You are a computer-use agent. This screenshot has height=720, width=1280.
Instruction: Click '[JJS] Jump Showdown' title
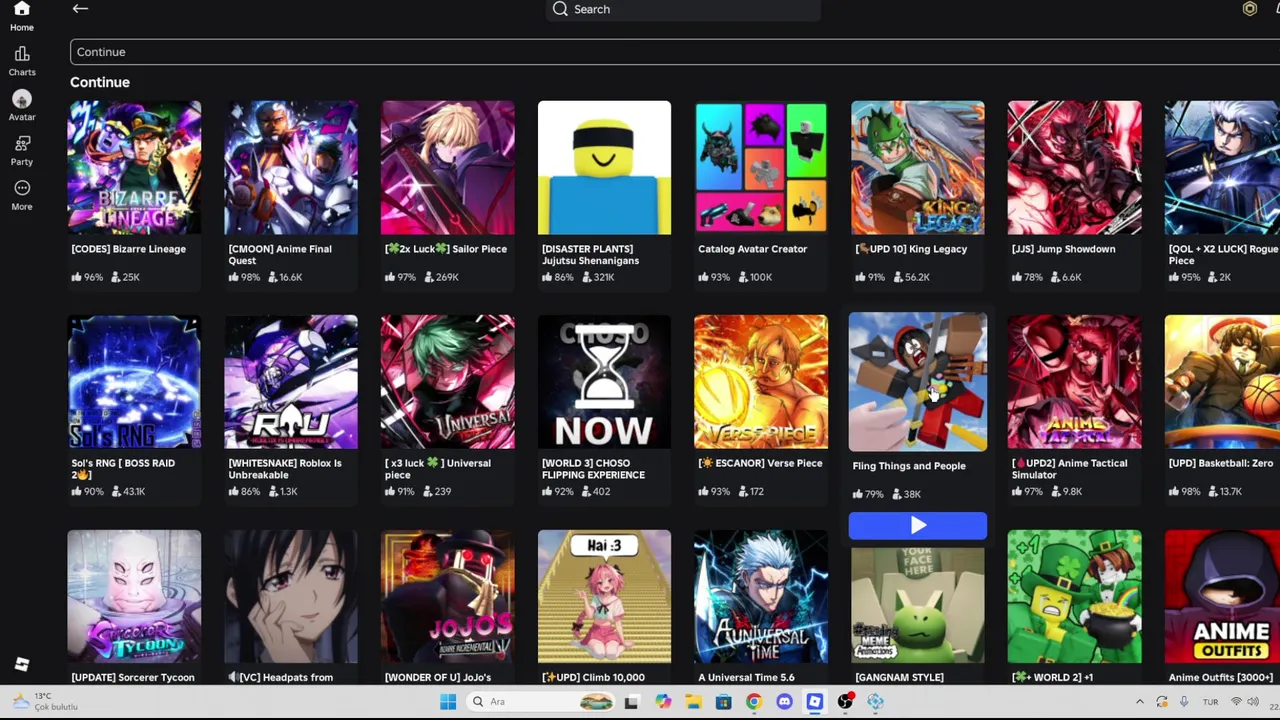(x=1063, y=249)
